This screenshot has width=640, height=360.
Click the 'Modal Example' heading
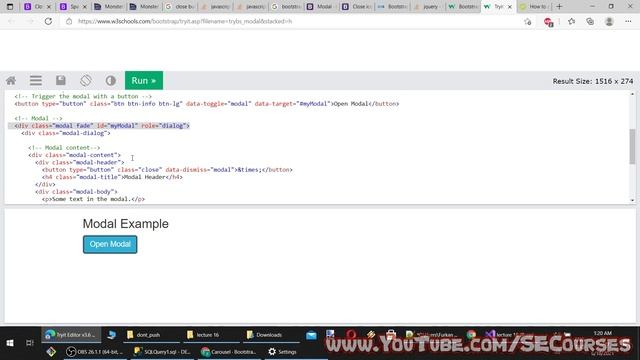[126, 224]
